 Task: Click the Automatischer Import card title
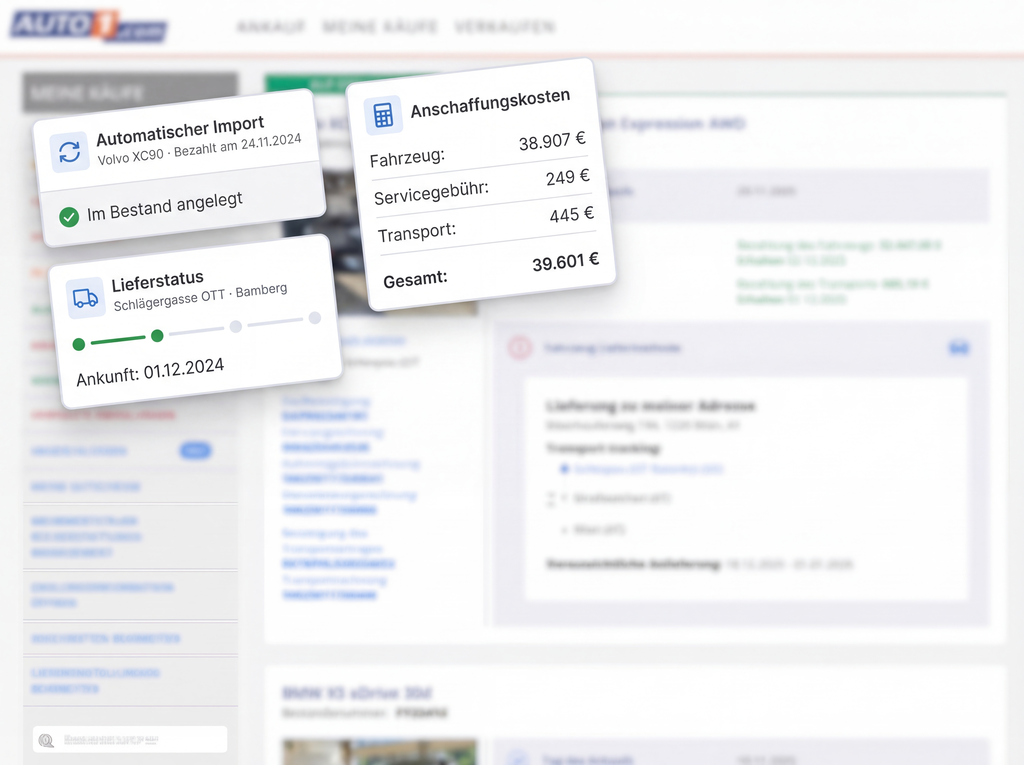(x=180, y=131)
